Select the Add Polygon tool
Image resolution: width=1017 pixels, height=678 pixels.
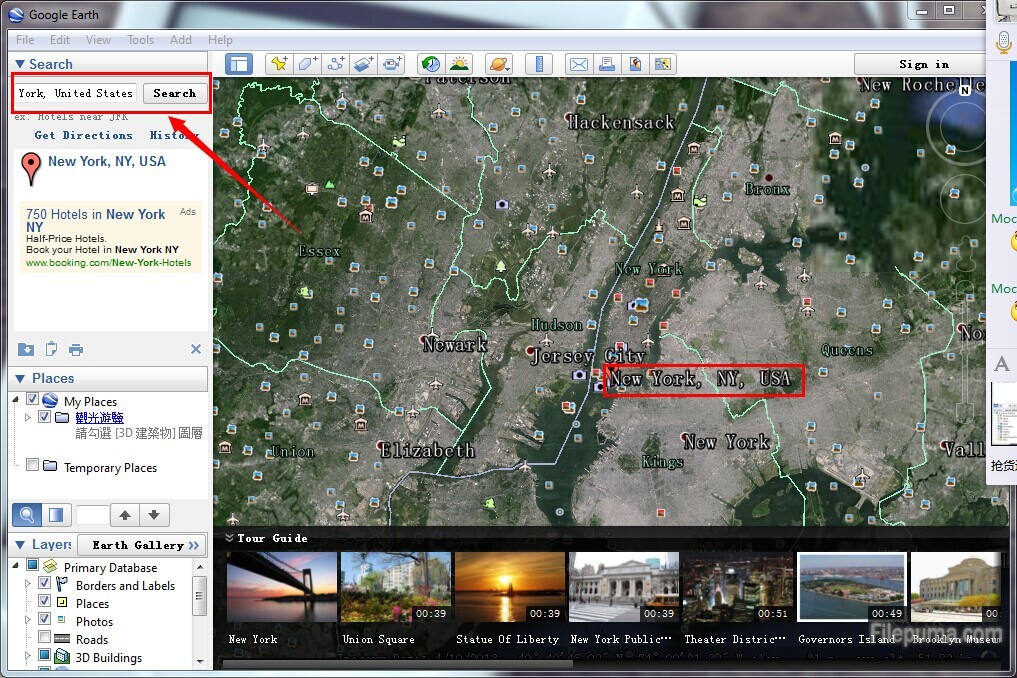pos(308,64)
